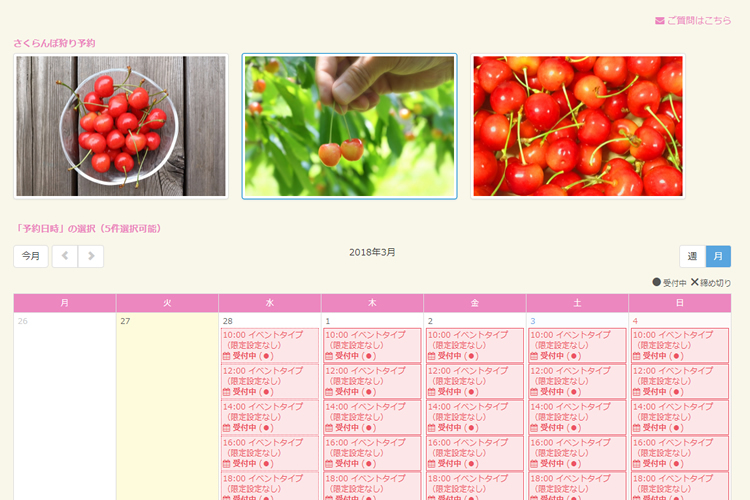This screenshot has height=500, width=750.
Task: Click date 27 cell in Tuesday column
Action: [167, 400]
